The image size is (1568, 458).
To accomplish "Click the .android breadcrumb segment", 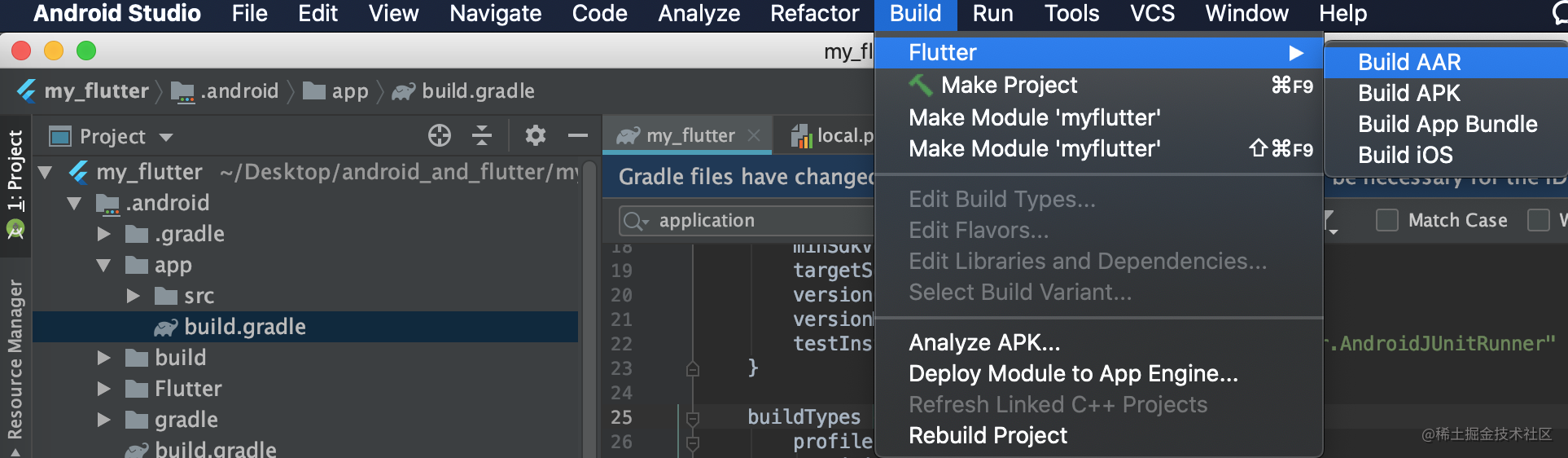I will [x=226, y=91].
